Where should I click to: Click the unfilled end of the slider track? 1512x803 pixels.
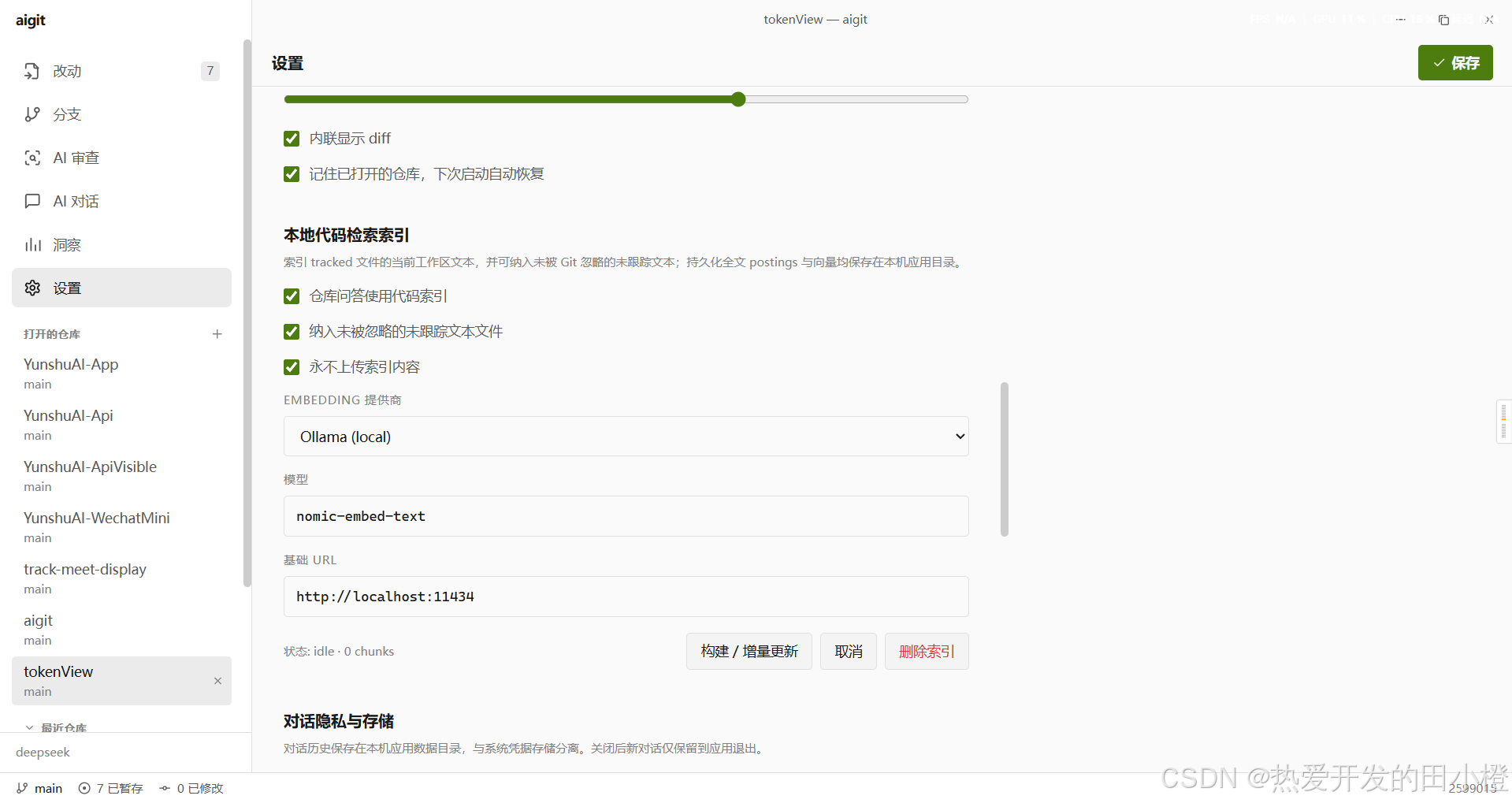(857, 99)
